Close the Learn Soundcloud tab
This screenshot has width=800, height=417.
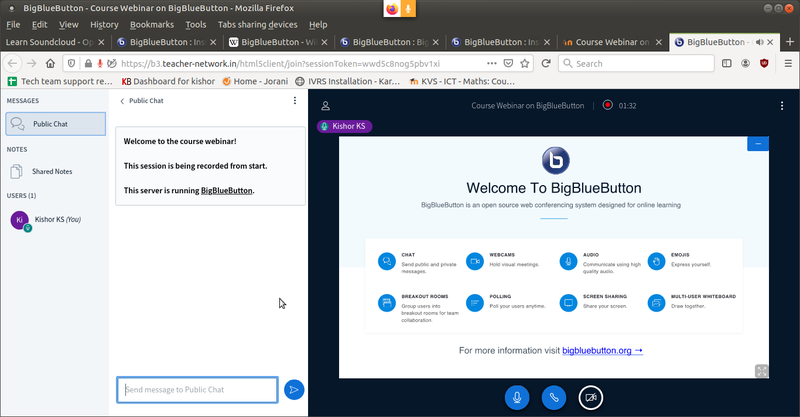[101, 42]
